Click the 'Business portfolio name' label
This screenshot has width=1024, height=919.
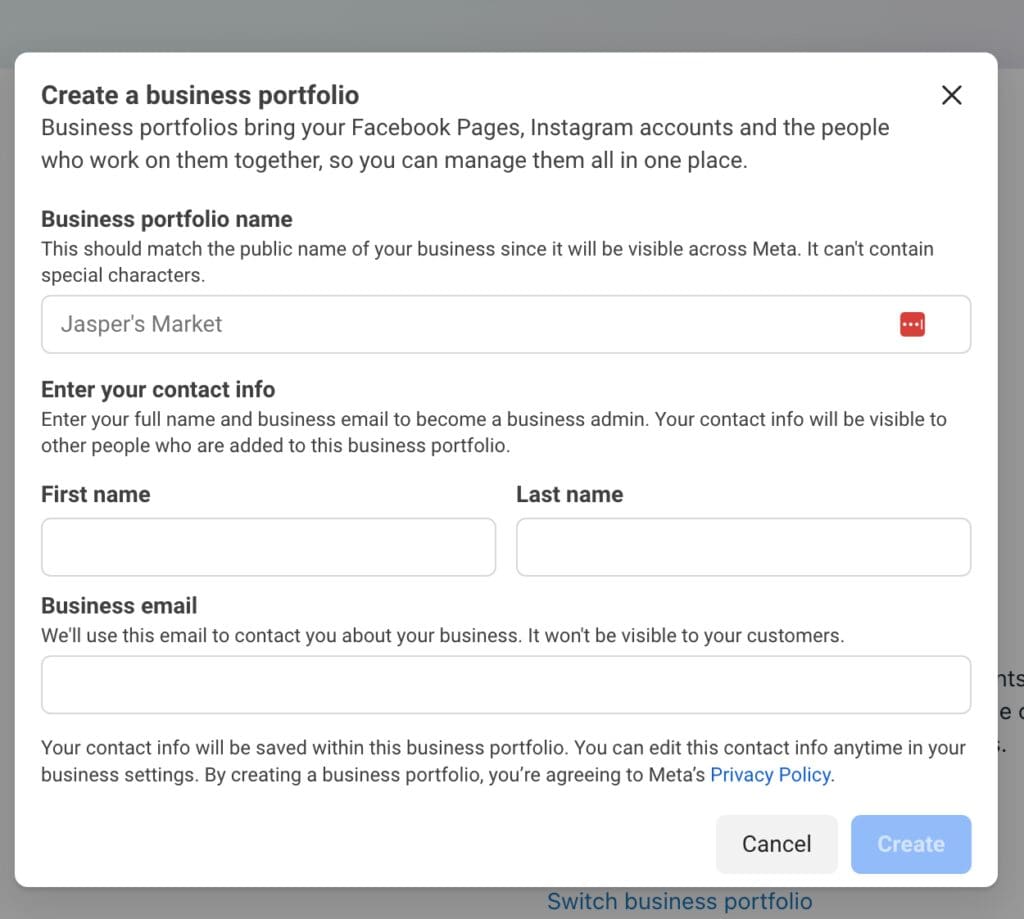[167, 219]
